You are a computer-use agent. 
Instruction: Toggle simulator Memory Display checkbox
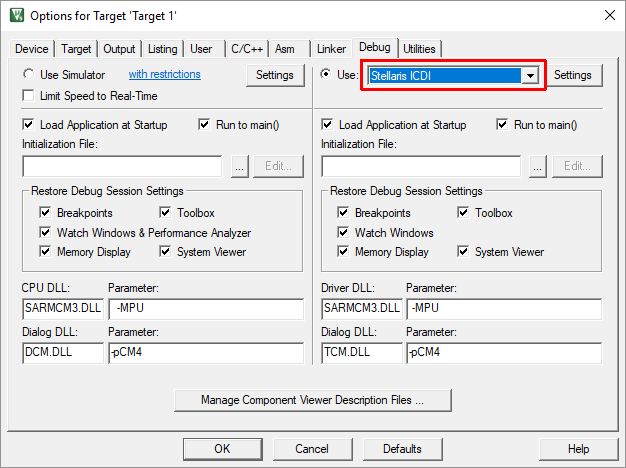[45, 252]
